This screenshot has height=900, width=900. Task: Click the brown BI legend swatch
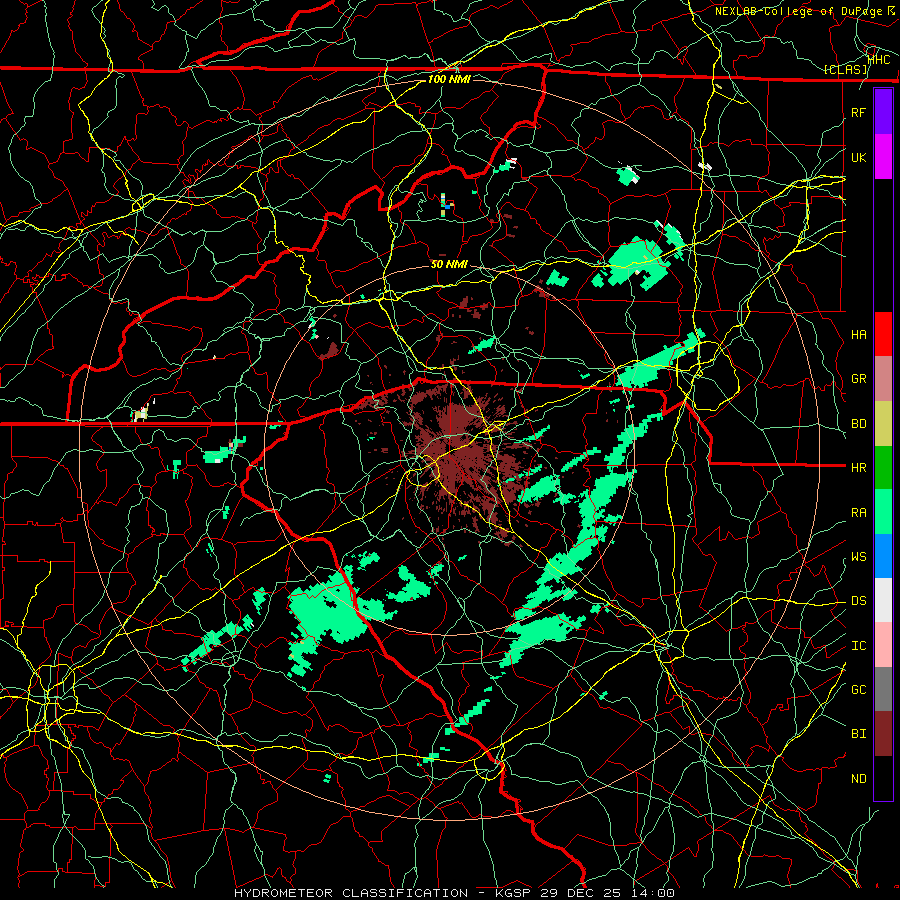(x=883, y=734)
